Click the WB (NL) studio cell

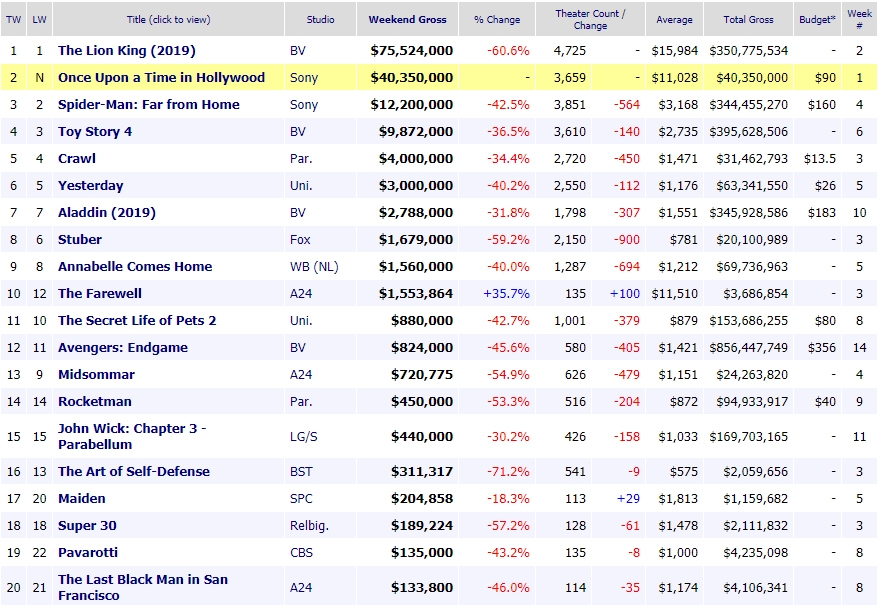[x=314, y=266]
